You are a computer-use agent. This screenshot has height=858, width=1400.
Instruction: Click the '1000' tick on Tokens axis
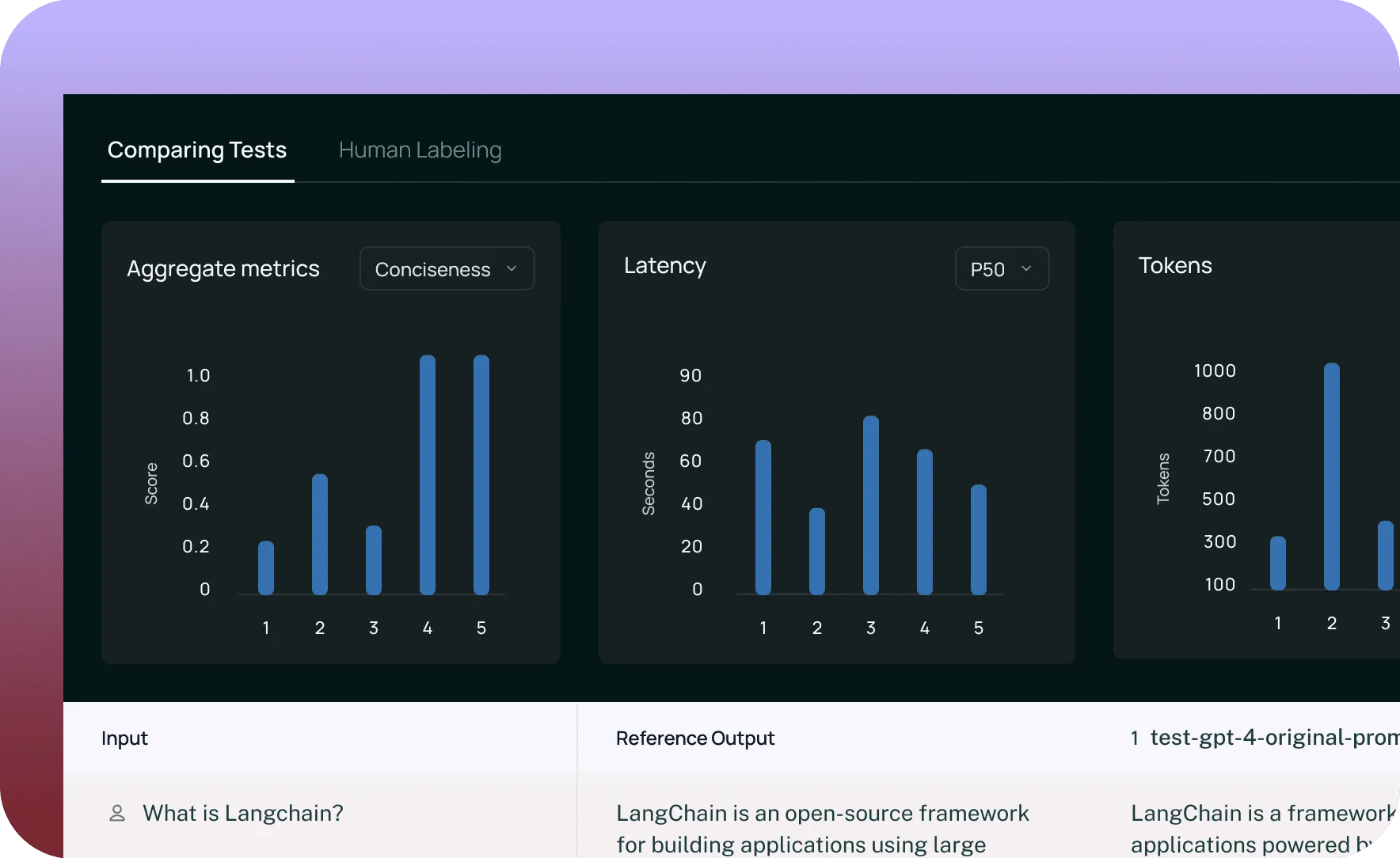pos(1215,370)
